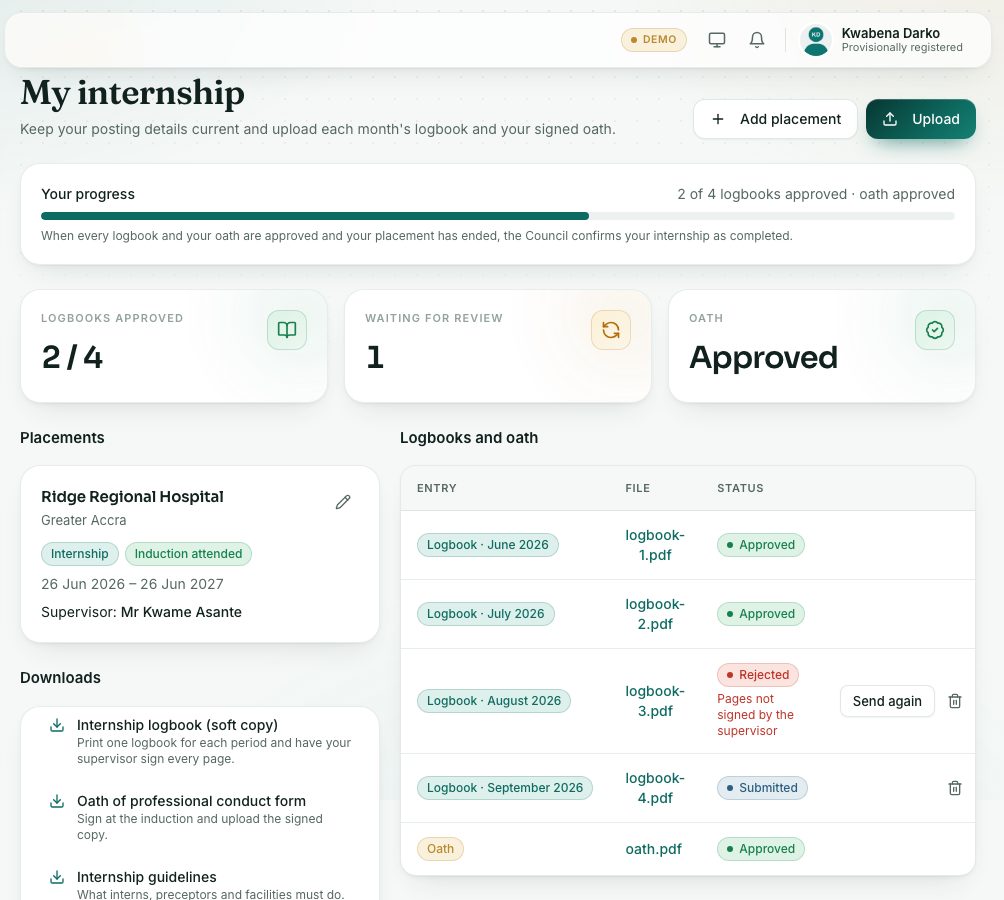Click download icon for Oath of professional conduct form

click(x=57, y=801)
